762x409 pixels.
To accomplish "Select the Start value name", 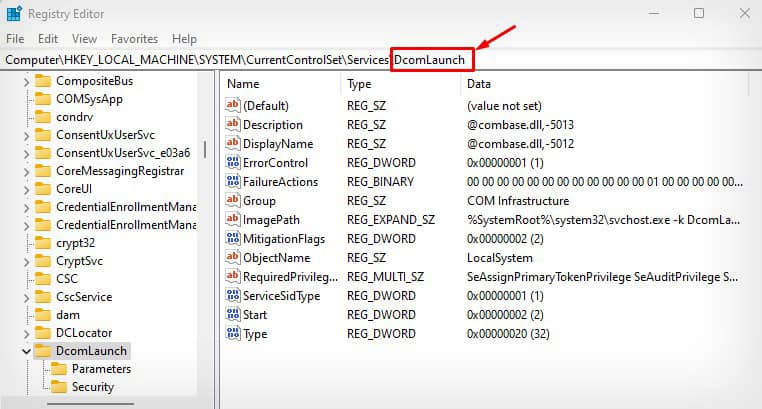I will 255,315.
